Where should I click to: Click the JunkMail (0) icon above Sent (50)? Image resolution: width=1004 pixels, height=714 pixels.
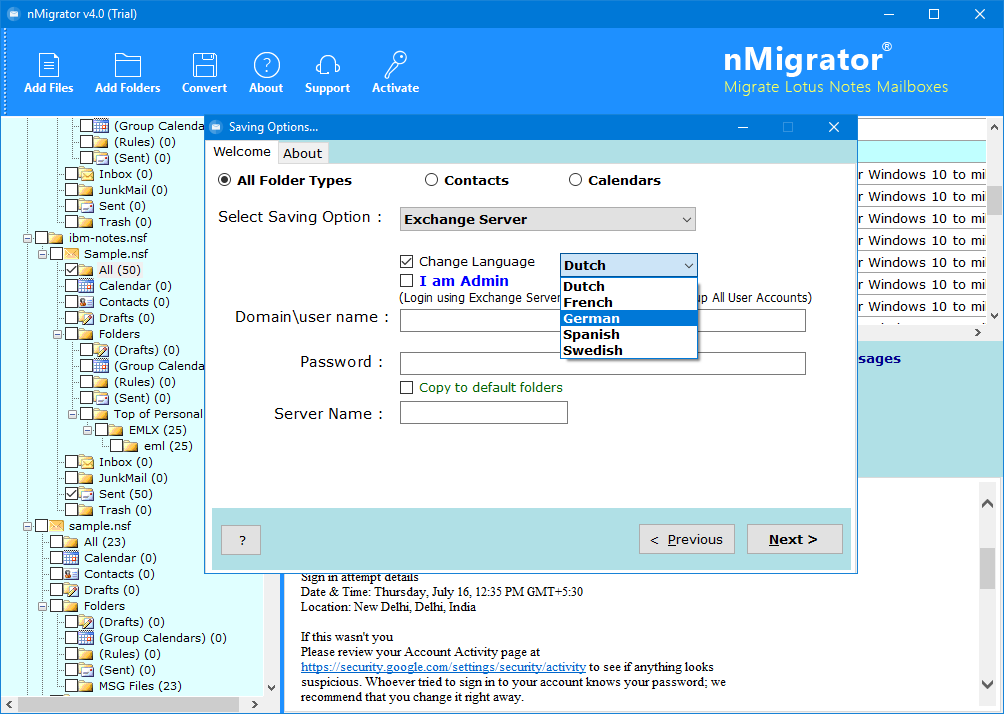click(86, 478)
